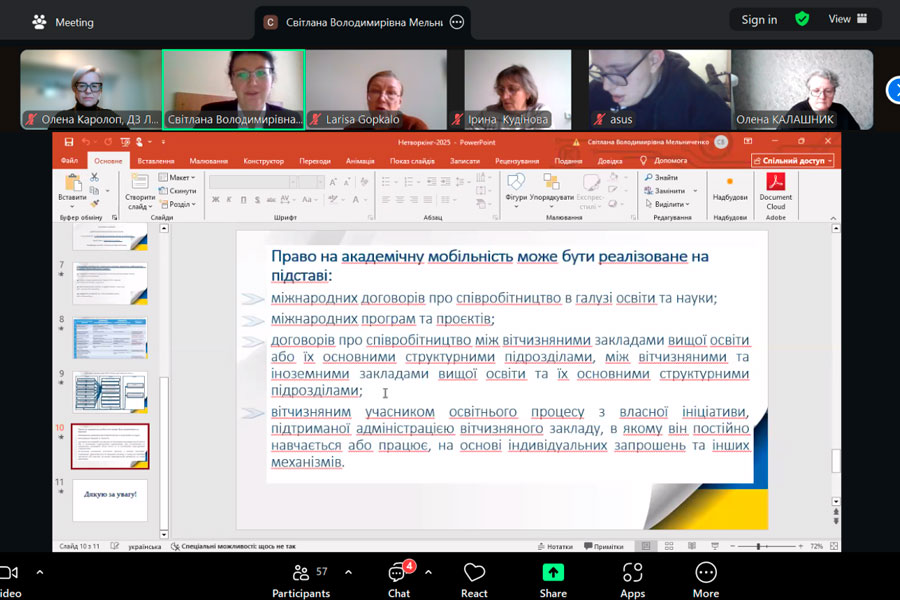Click the Reading view icon in status bar
Viewport: 900px width, 600px height.
[x=692, y=546]
